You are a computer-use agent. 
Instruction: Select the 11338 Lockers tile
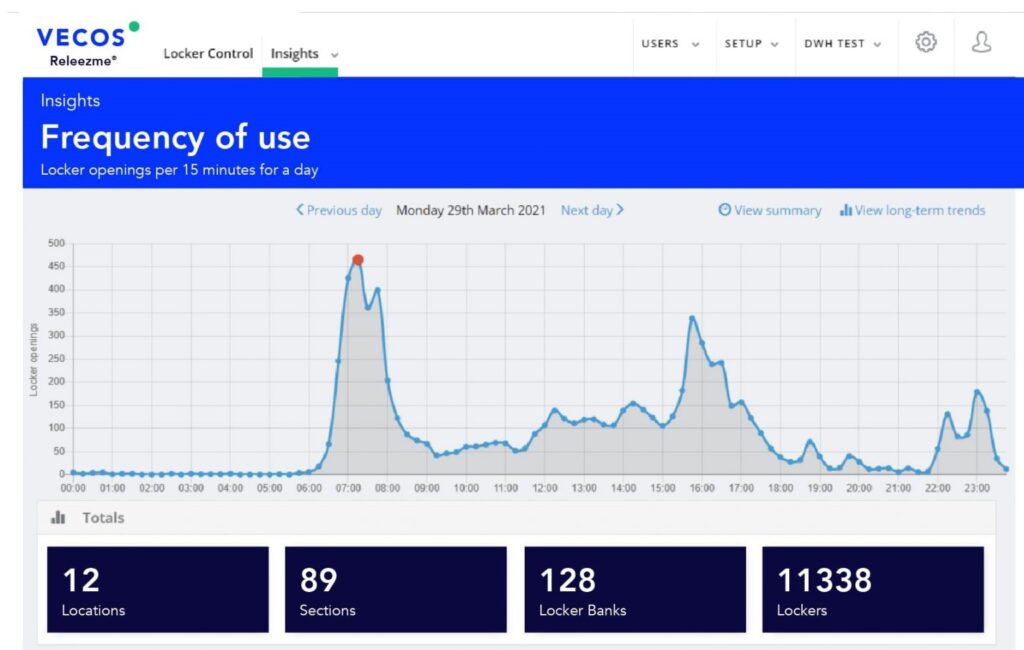coord(872,589)
